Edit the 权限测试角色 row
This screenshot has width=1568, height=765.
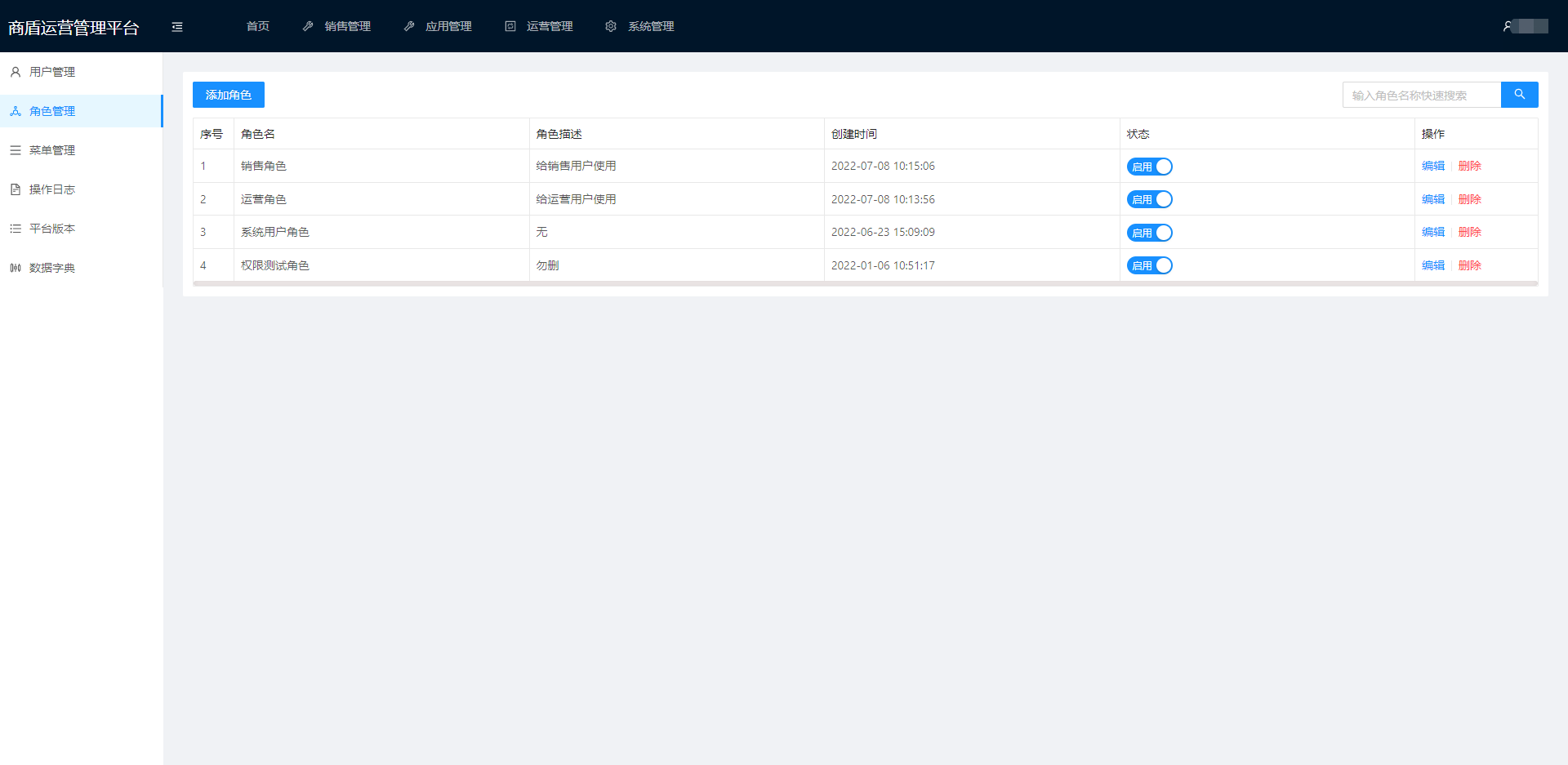tap(1433, 265)
